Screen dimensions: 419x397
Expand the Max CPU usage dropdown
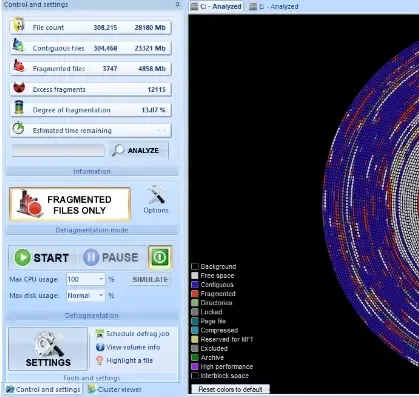pyautogui.click(x=101, y=279)
